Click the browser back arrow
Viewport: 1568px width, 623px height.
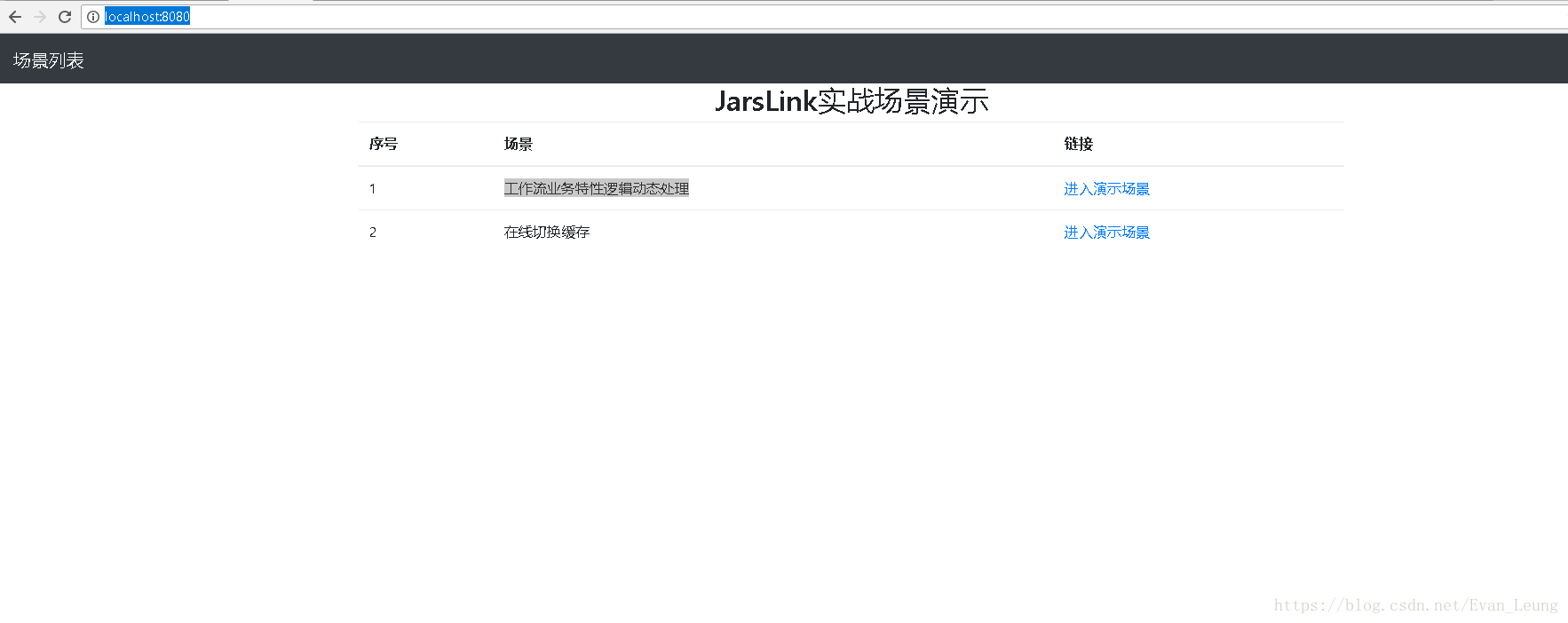tap(15, 17)
